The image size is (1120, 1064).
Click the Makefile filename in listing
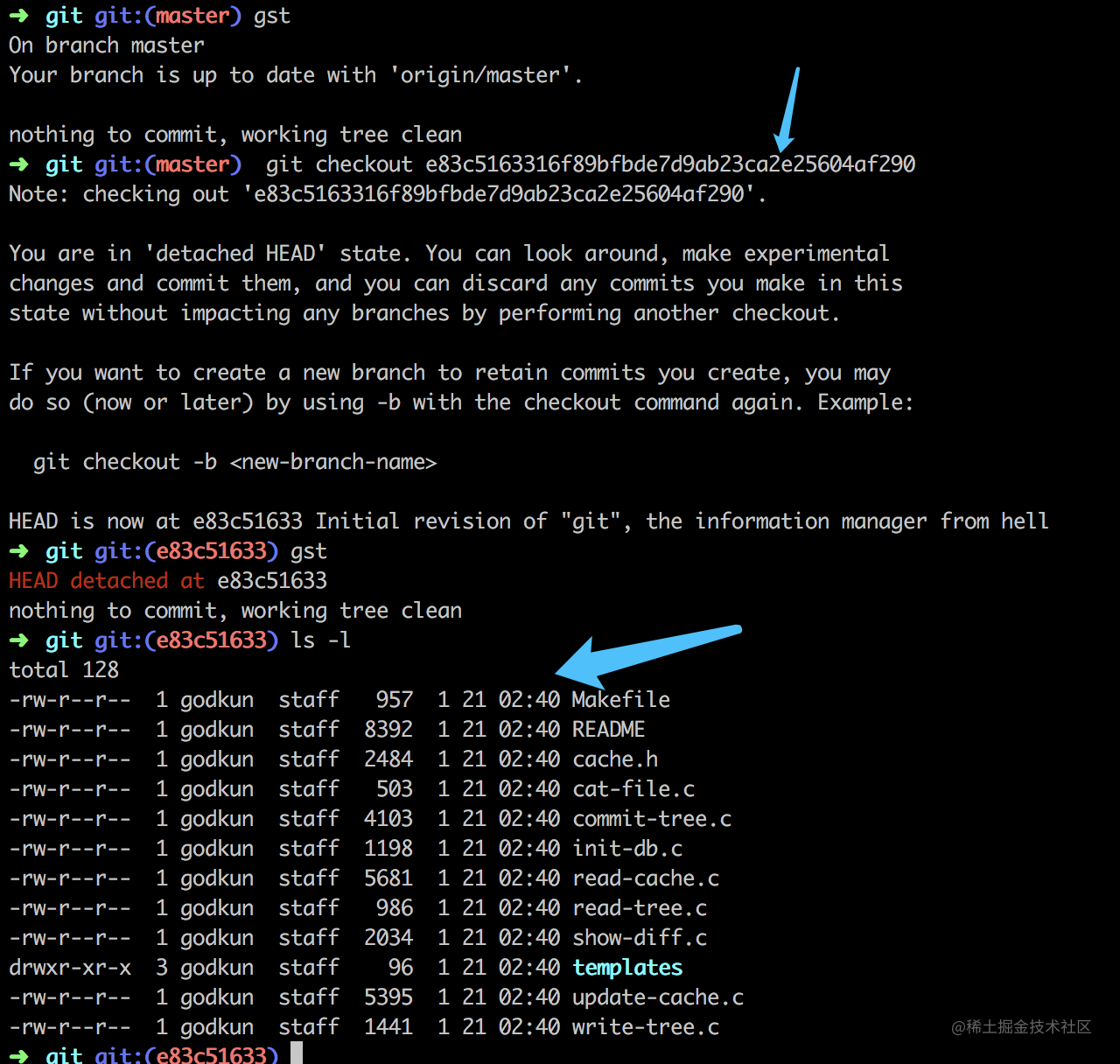point(621,699)
